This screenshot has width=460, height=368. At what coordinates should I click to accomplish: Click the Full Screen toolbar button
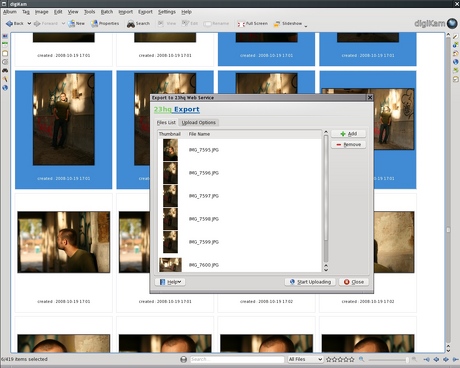tap(253, 24)
